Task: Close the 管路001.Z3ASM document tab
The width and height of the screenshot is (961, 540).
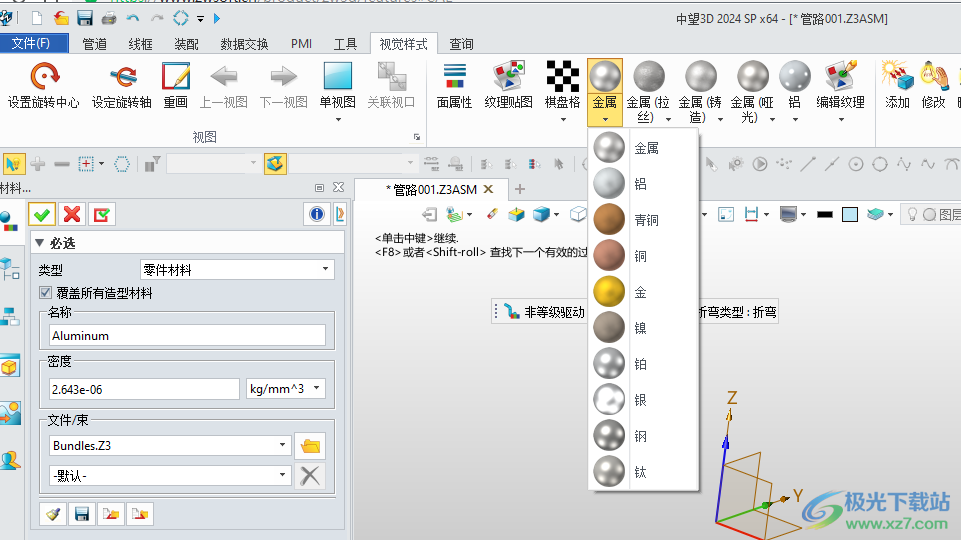Action: (x=488, y=189)
